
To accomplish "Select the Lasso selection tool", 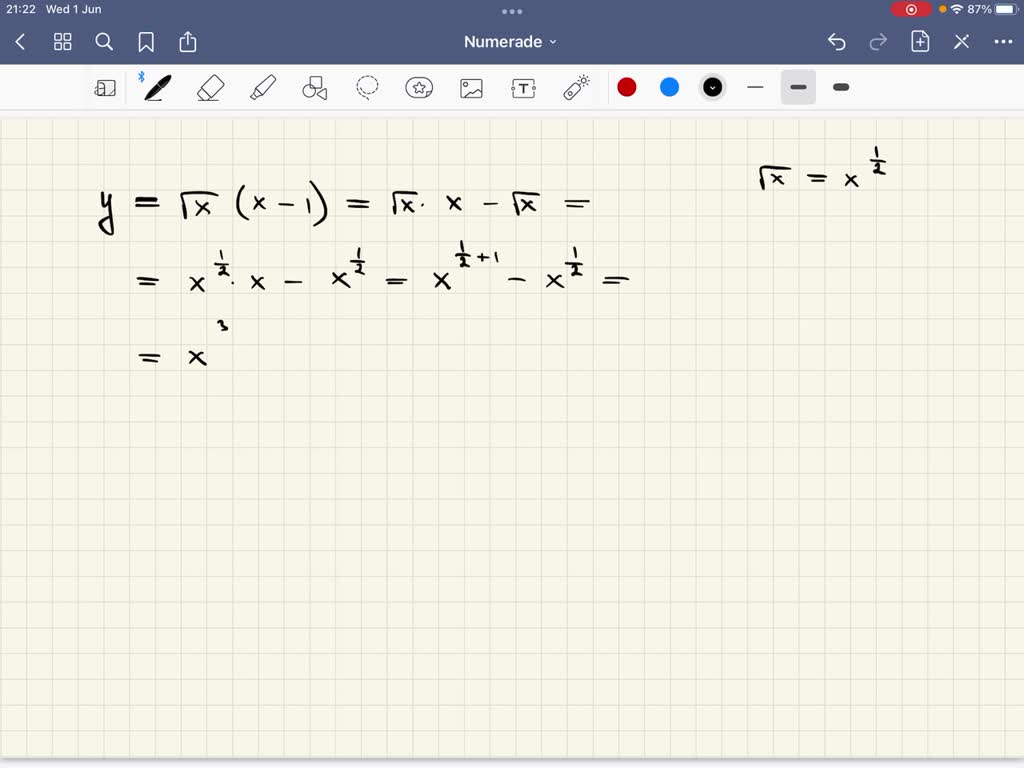I will [x=367, y=87].
